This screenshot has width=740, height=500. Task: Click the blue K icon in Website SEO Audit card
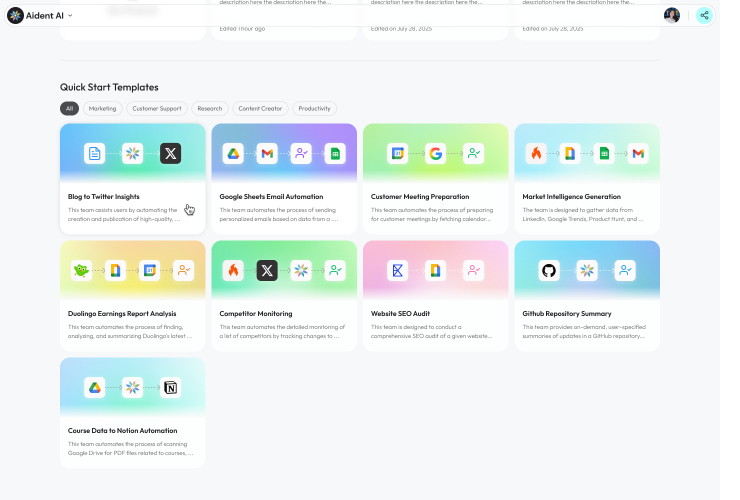pos(397,271)
